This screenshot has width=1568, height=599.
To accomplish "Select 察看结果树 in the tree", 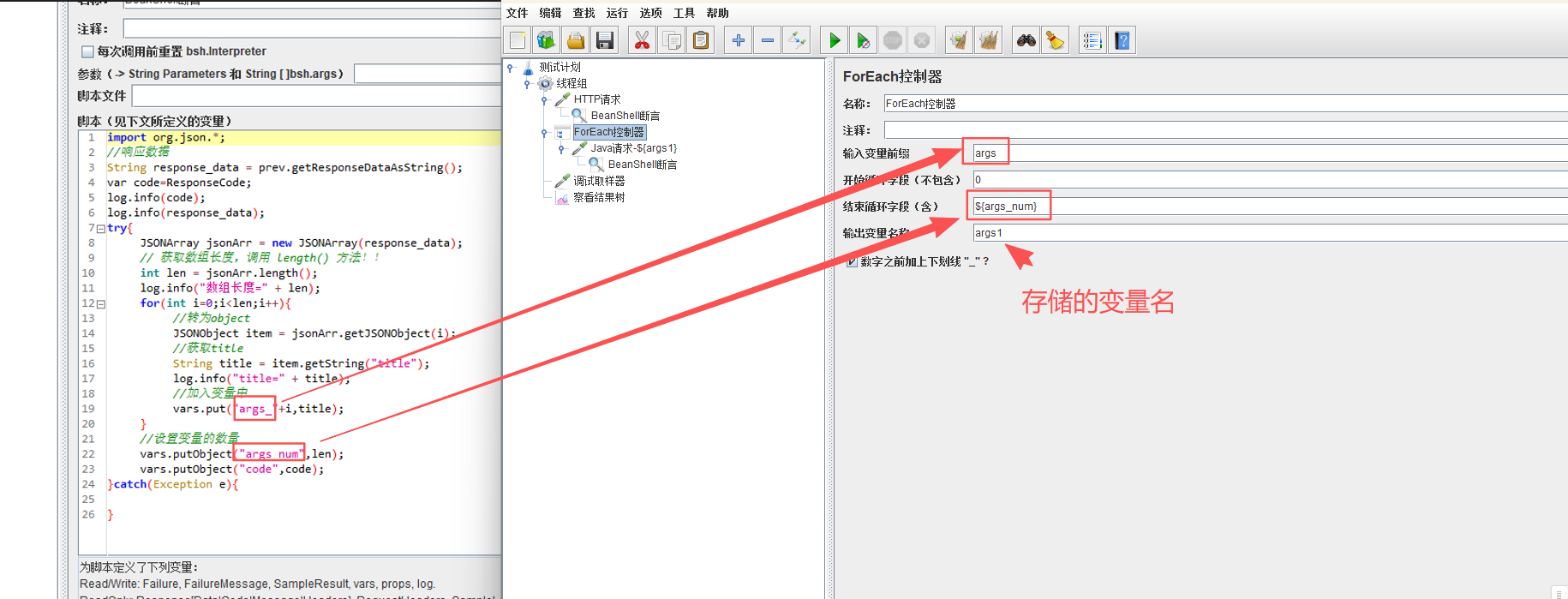I will coord(599,197).
